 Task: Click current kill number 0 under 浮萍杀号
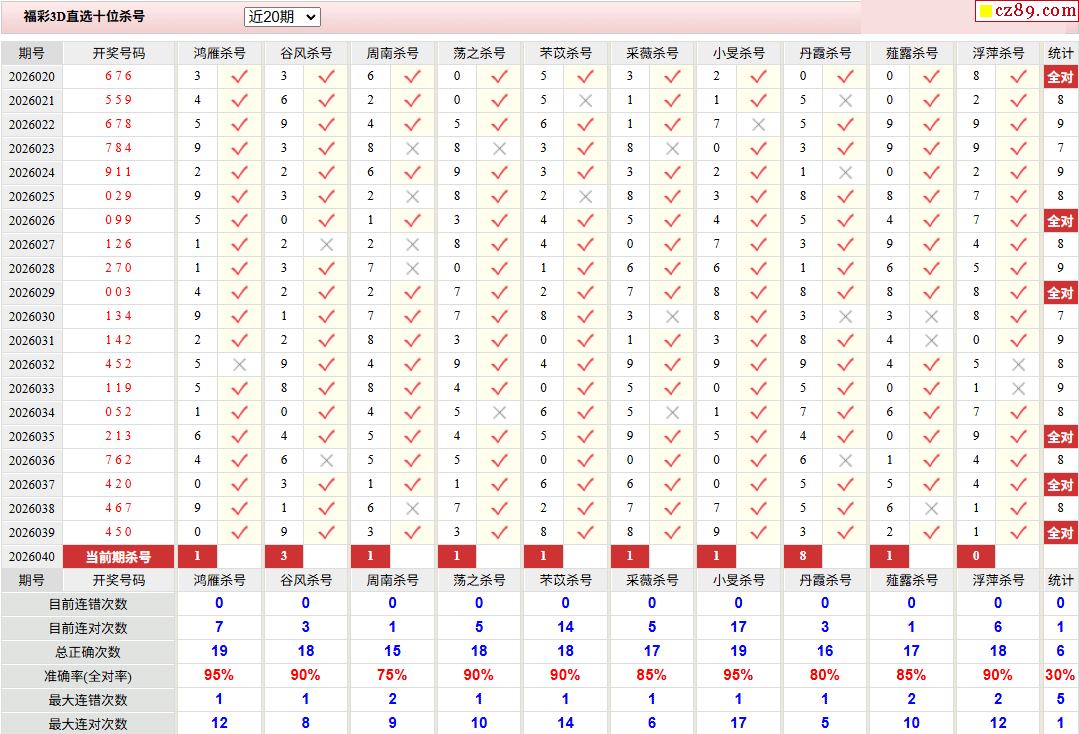[976, 556]
